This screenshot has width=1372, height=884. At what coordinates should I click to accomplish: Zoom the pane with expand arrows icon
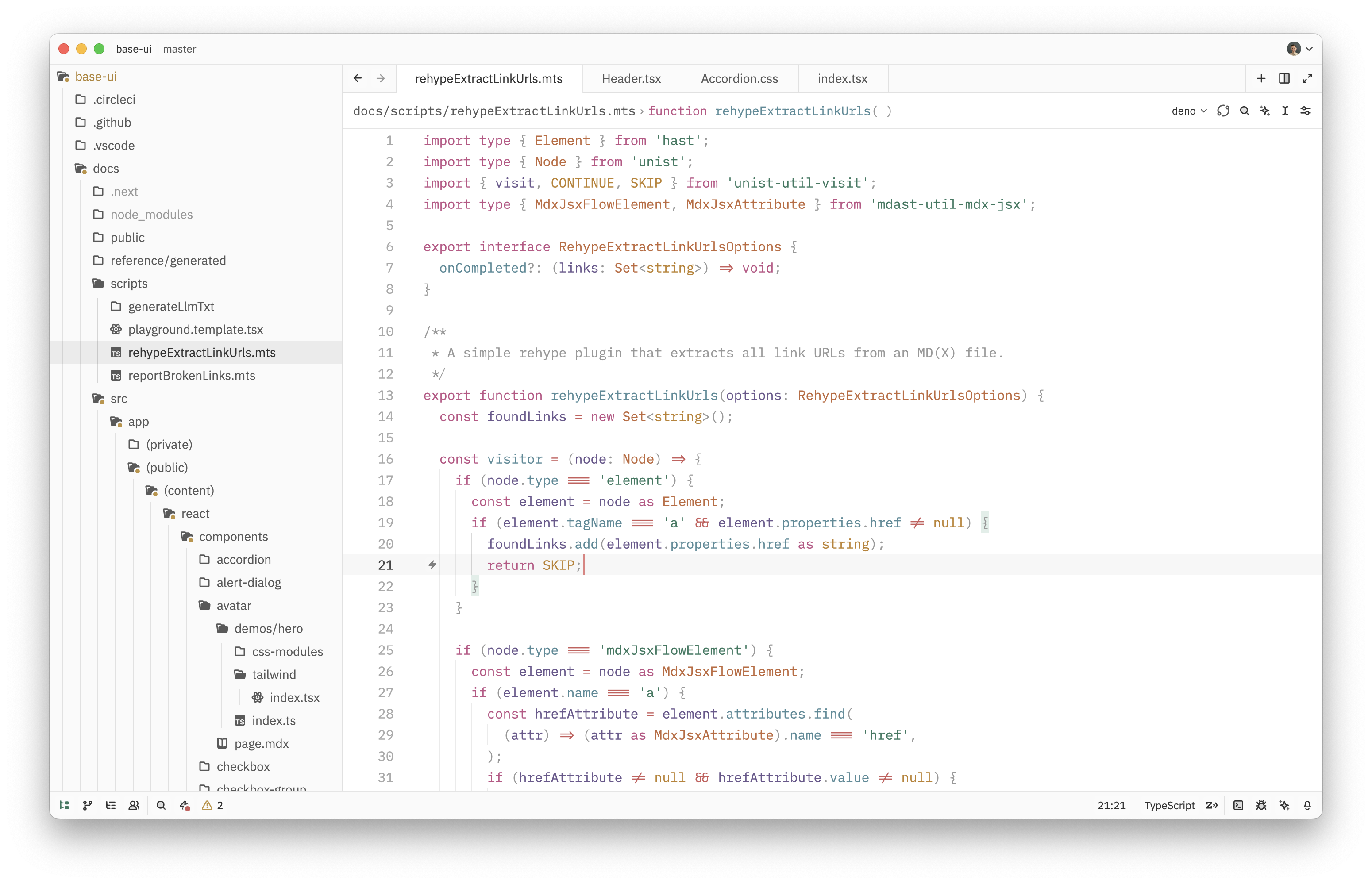click(1307, 78)
